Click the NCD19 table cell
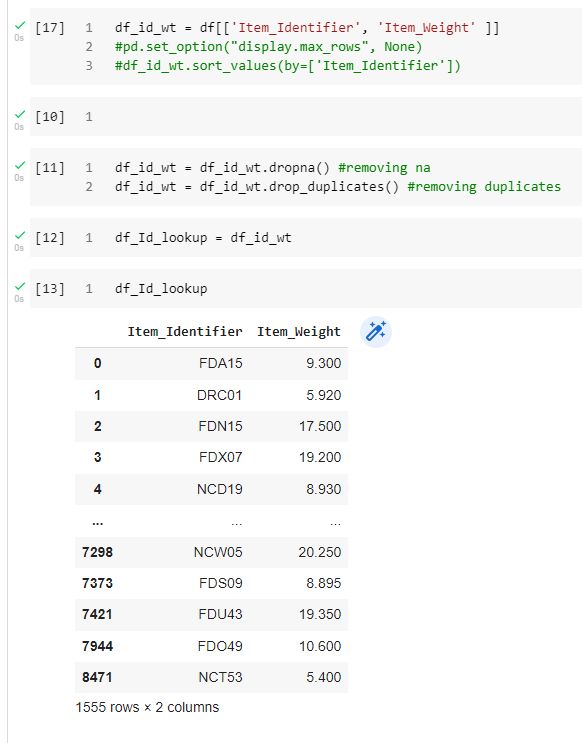582x743 pixels. (219, 489)
